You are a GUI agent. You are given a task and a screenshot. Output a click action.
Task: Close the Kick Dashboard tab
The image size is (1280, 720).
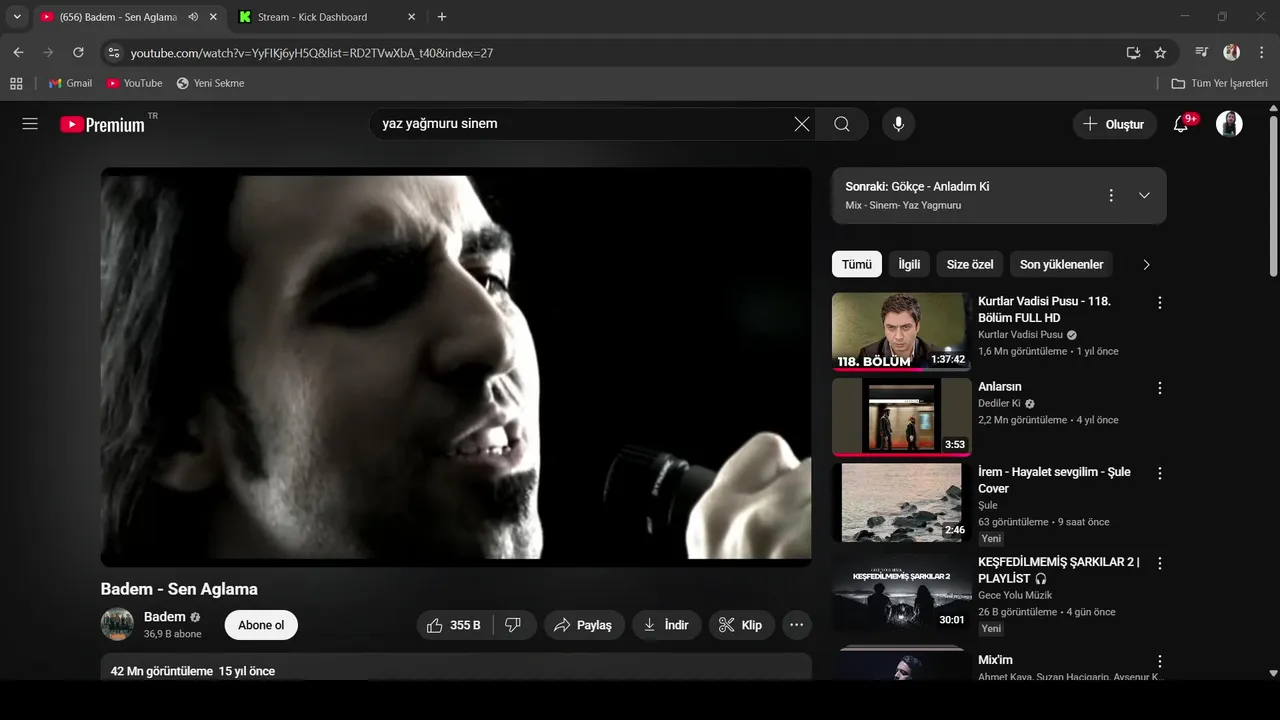tap(412, 17)
